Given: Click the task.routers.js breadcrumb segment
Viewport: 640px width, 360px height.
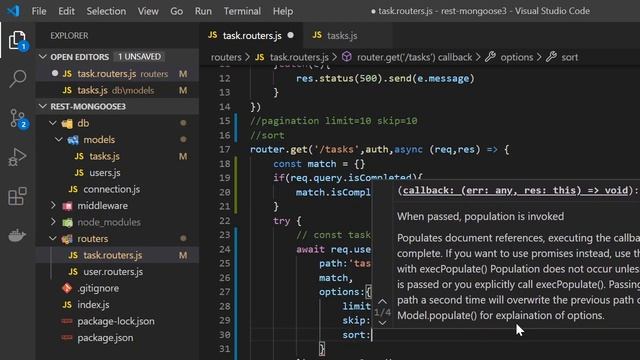Looking at the screenshot, I should click(299, 57).
